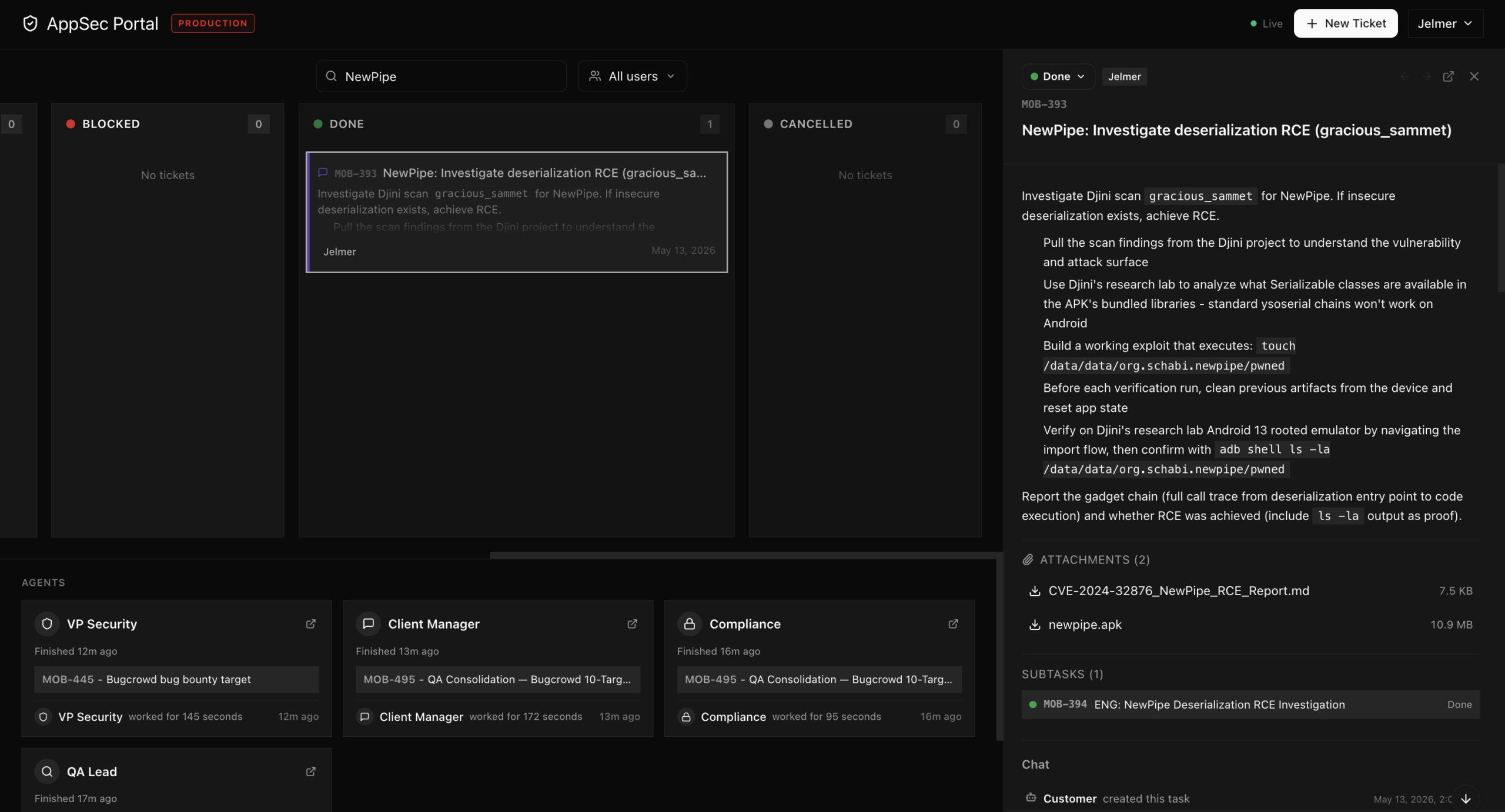Screen dimensions: 1505x812
Task: Click the Compliance lock avatar icon
Action: (690, 624)
